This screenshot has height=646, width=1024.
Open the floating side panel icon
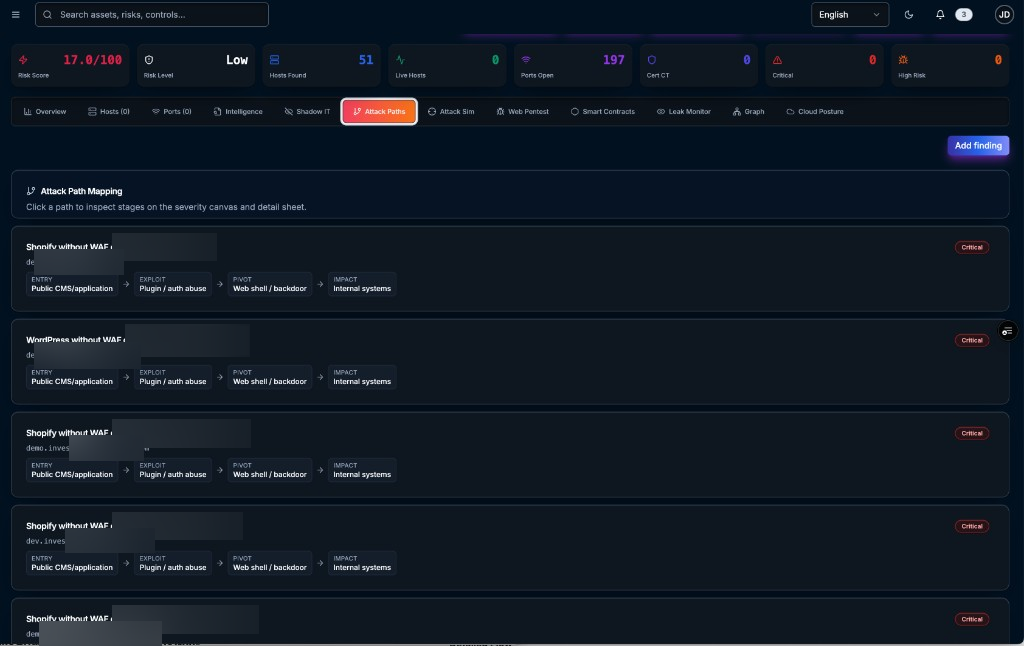click(1007, 331)
